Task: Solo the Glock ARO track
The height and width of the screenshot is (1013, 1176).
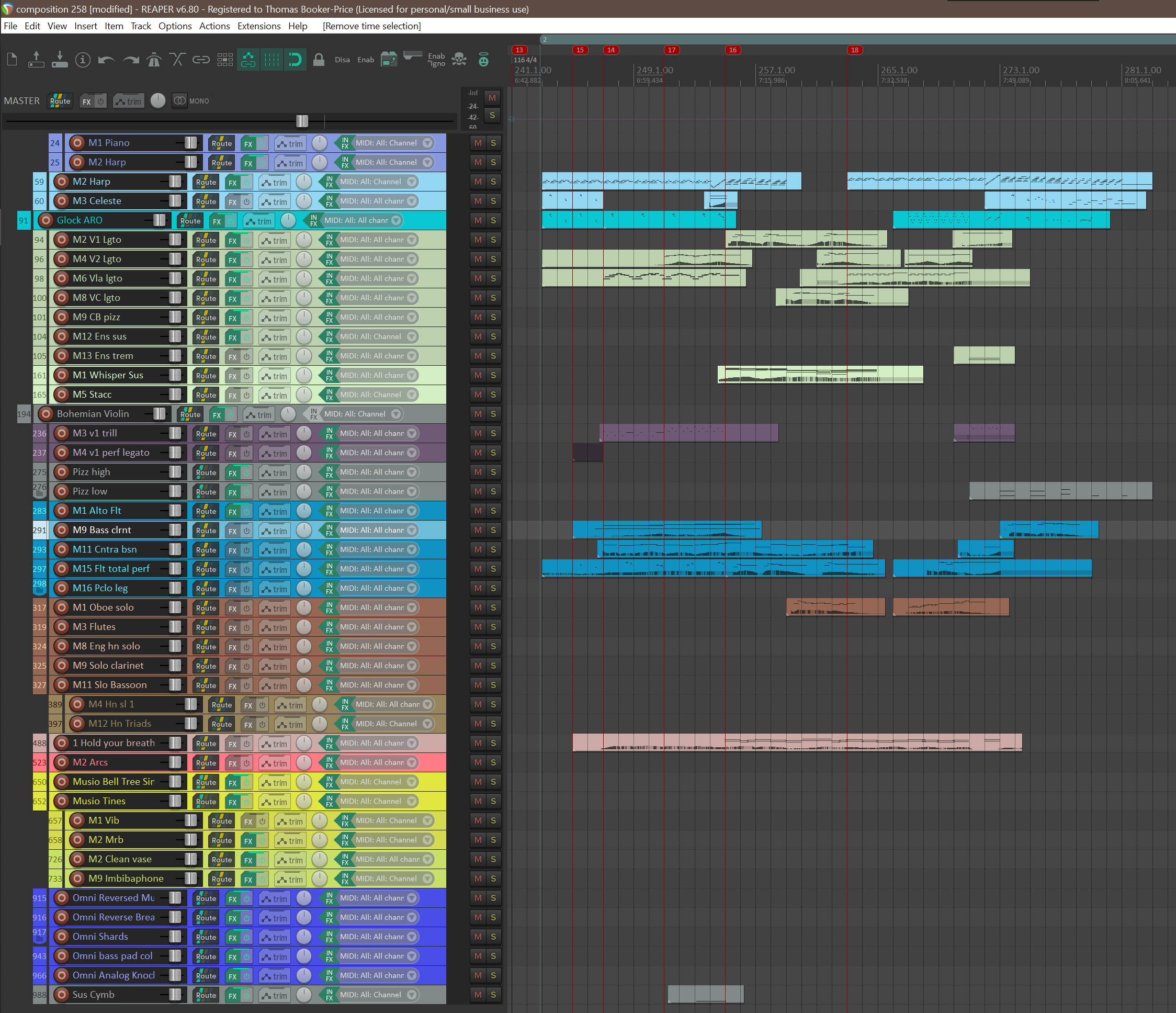Action: click(493, 220)
